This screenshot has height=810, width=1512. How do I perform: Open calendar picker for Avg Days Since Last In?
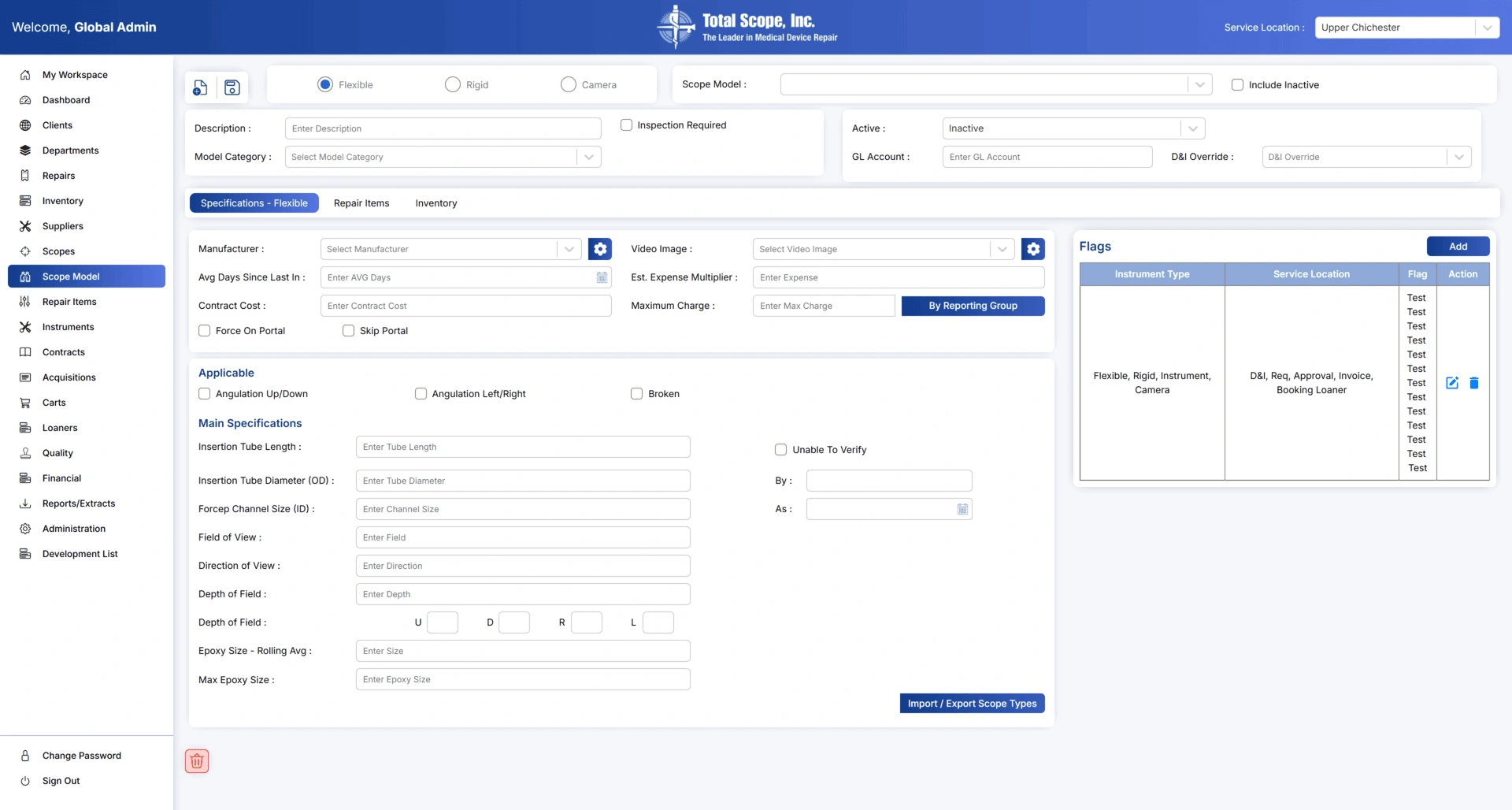coord(602,277)
